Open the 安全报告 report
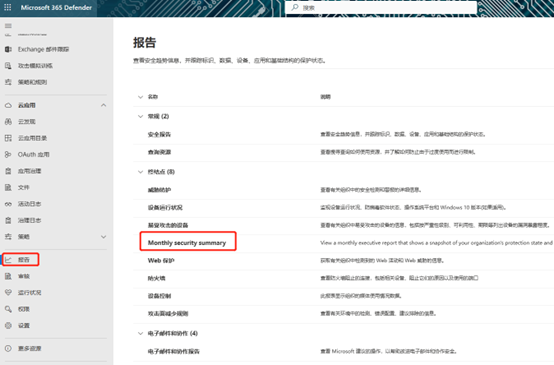This screenshot has width=554, height=365. tap(159, 134)
